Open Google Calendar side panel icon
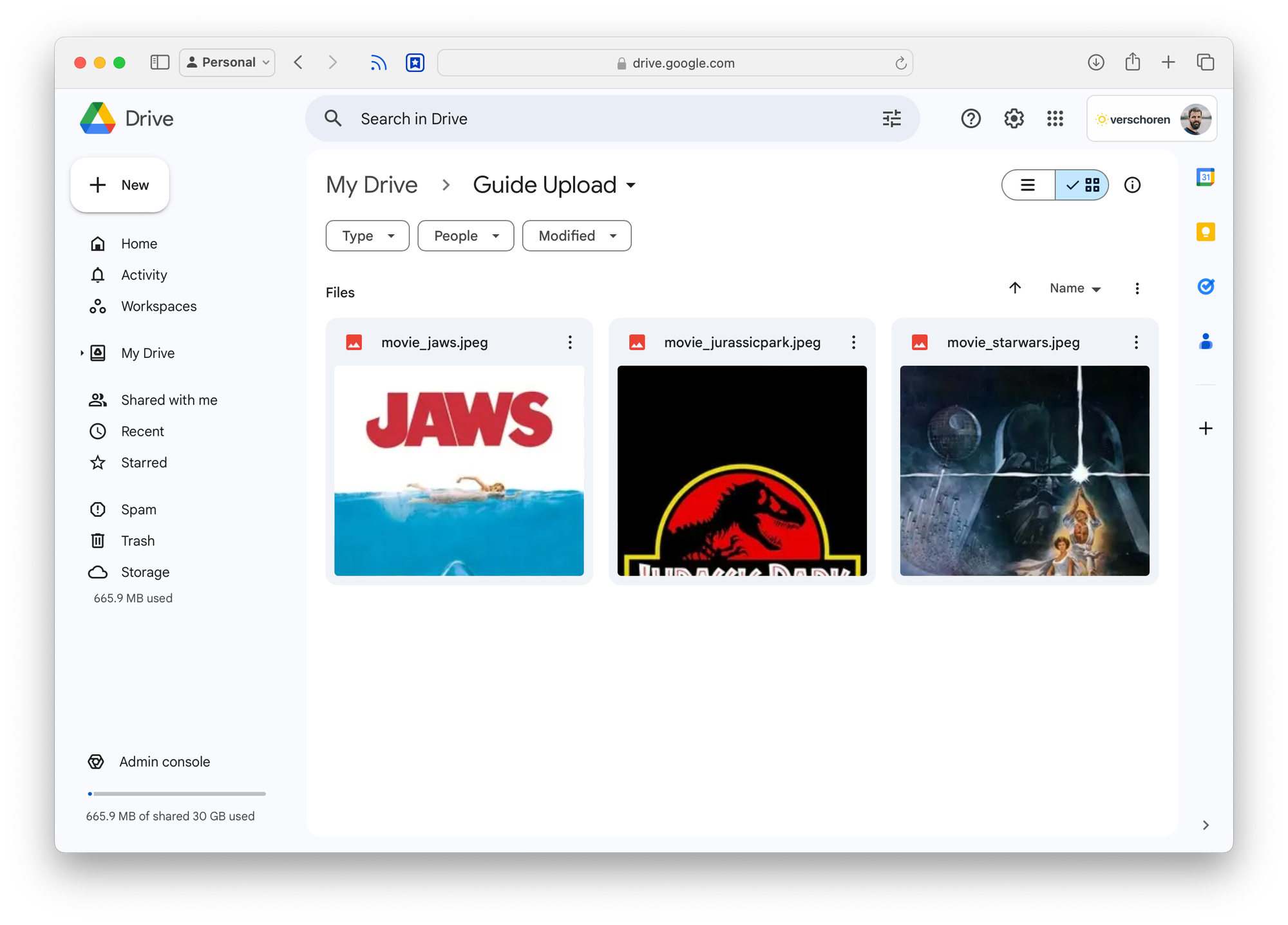The width and height of the screenshot is (1288, 925). [1205, 177]
